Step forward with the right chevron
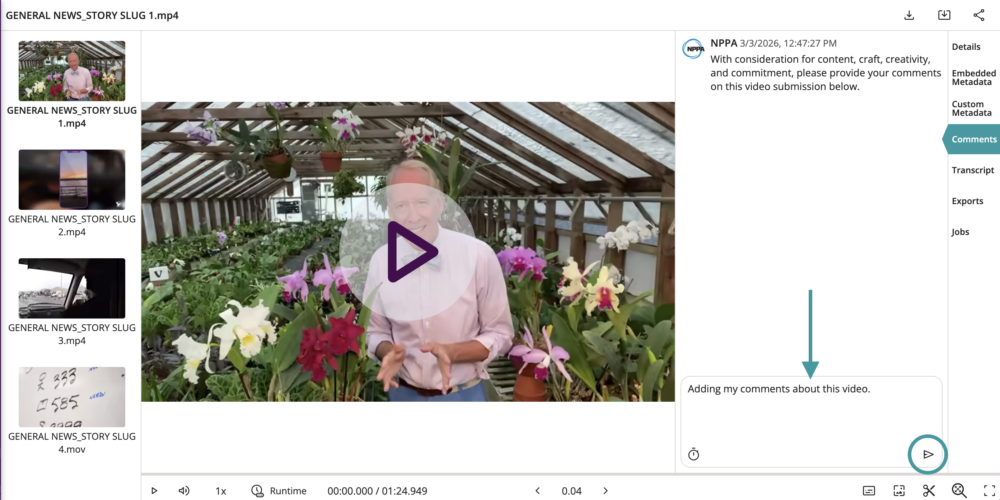Image resolution: width=1000 pixels, height=500 pixels. pos(605,491)
